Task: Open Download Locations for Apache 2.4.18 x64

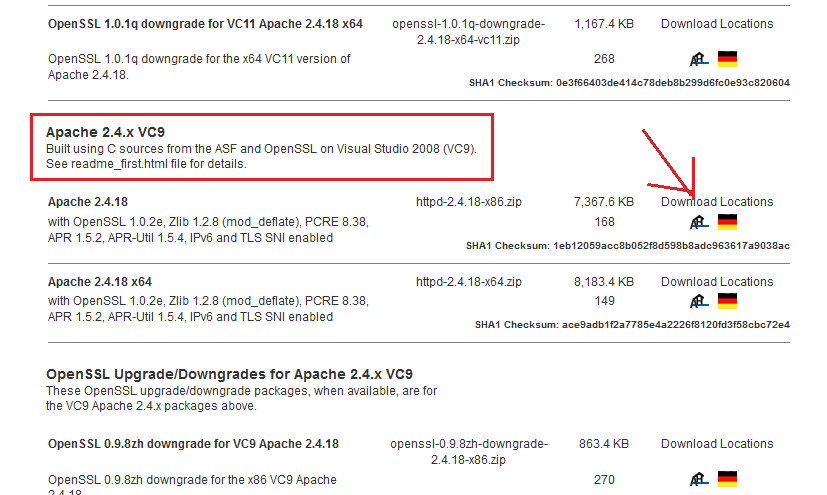Action: (717, 282)
